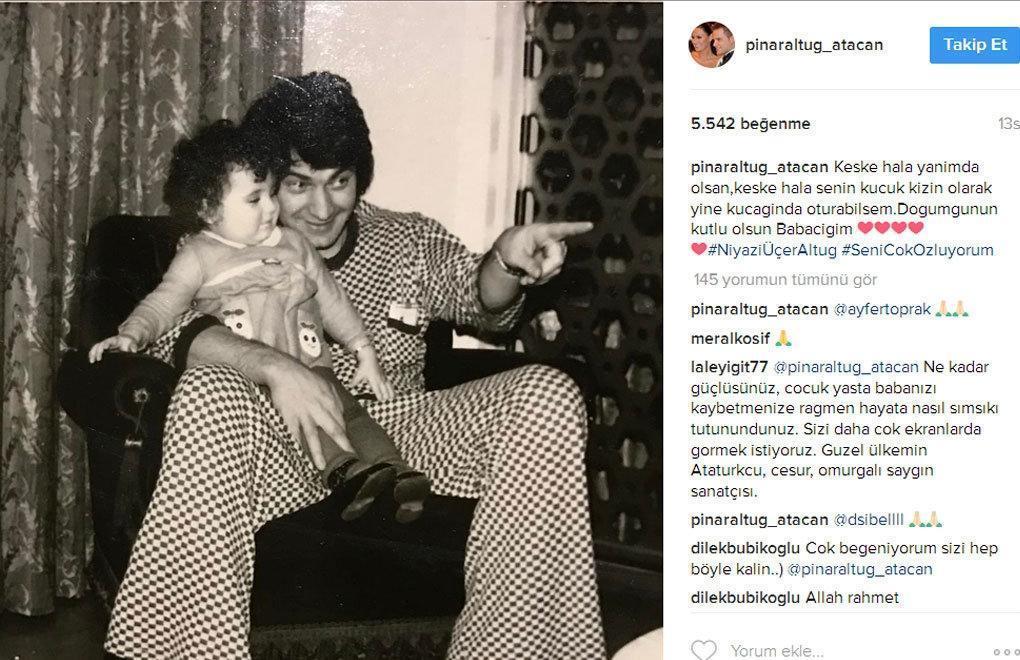Open the @dsibellll mention
This screenshot has height=660, width=1020.
pos(868,520)
